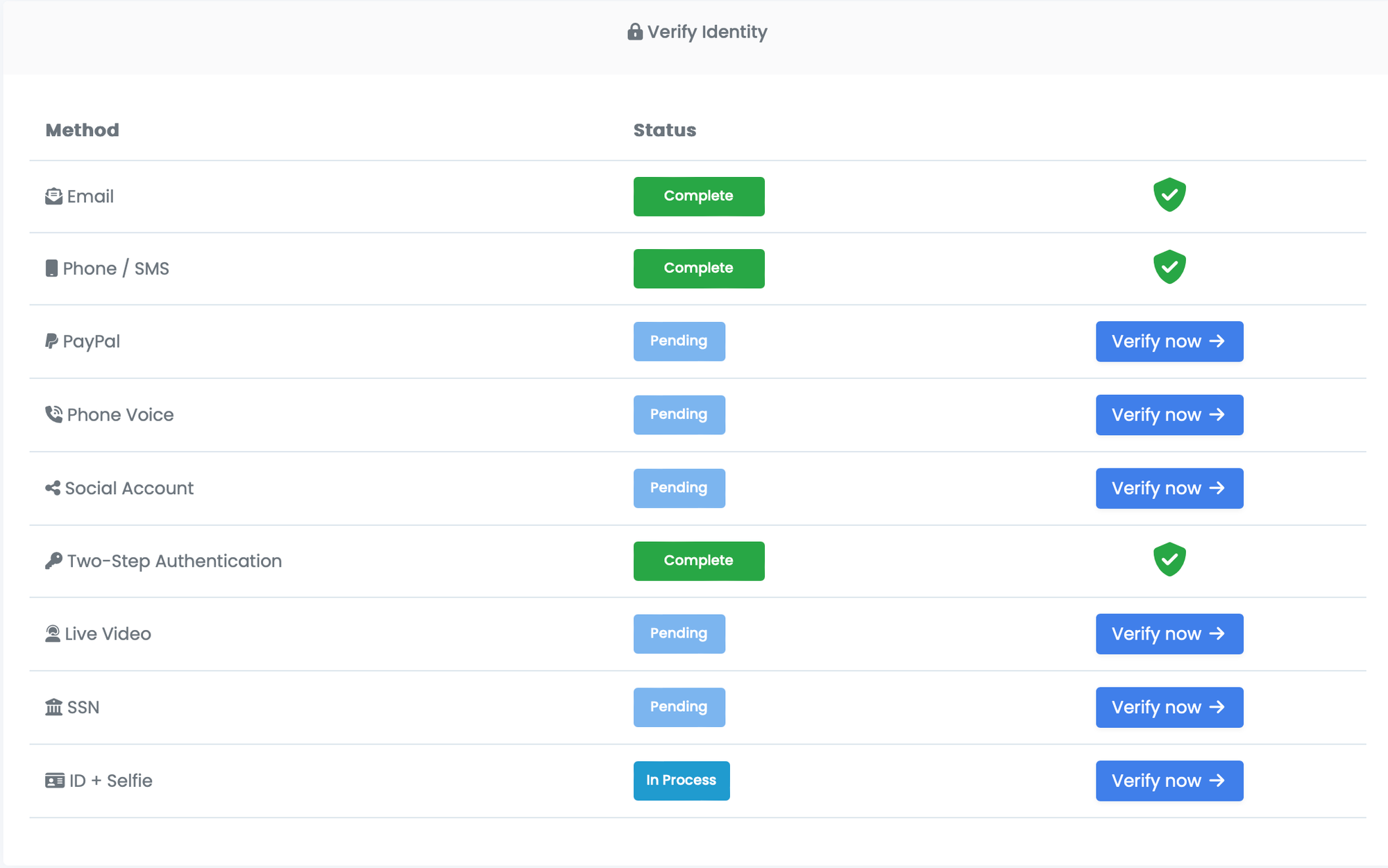Click the ID + Selfie card icon
Image resolution: width=1388 pixels, height=868 pixels.
[54, 781]
